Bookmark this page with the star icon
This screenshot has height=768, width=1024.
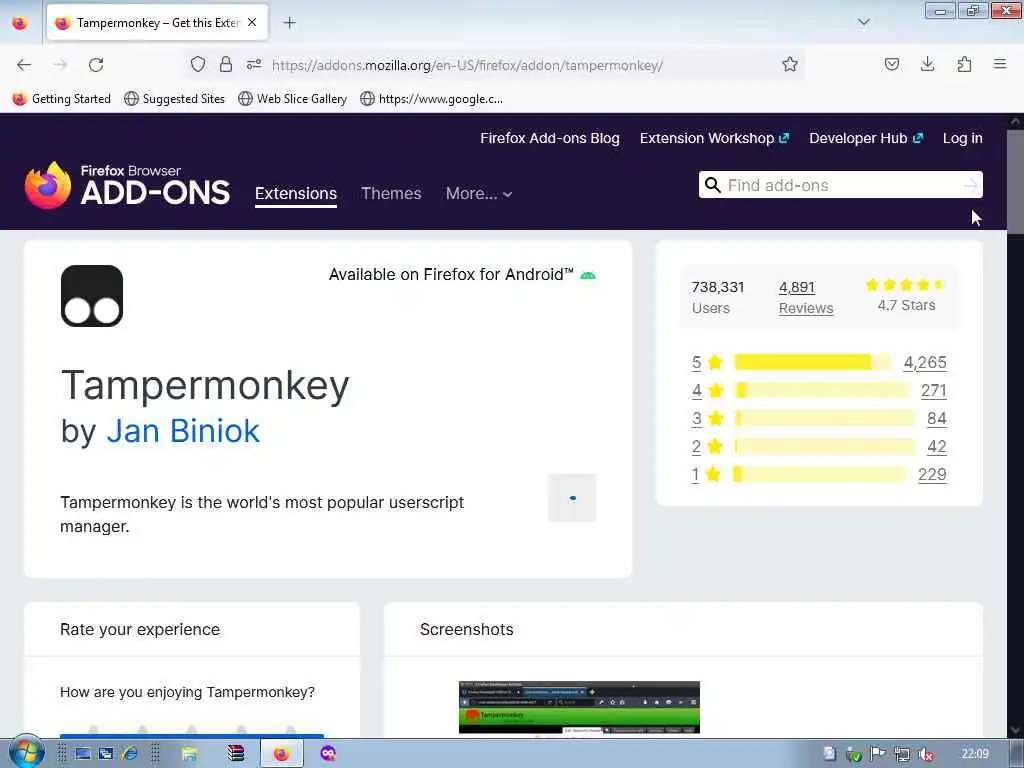tap(790, 64)
